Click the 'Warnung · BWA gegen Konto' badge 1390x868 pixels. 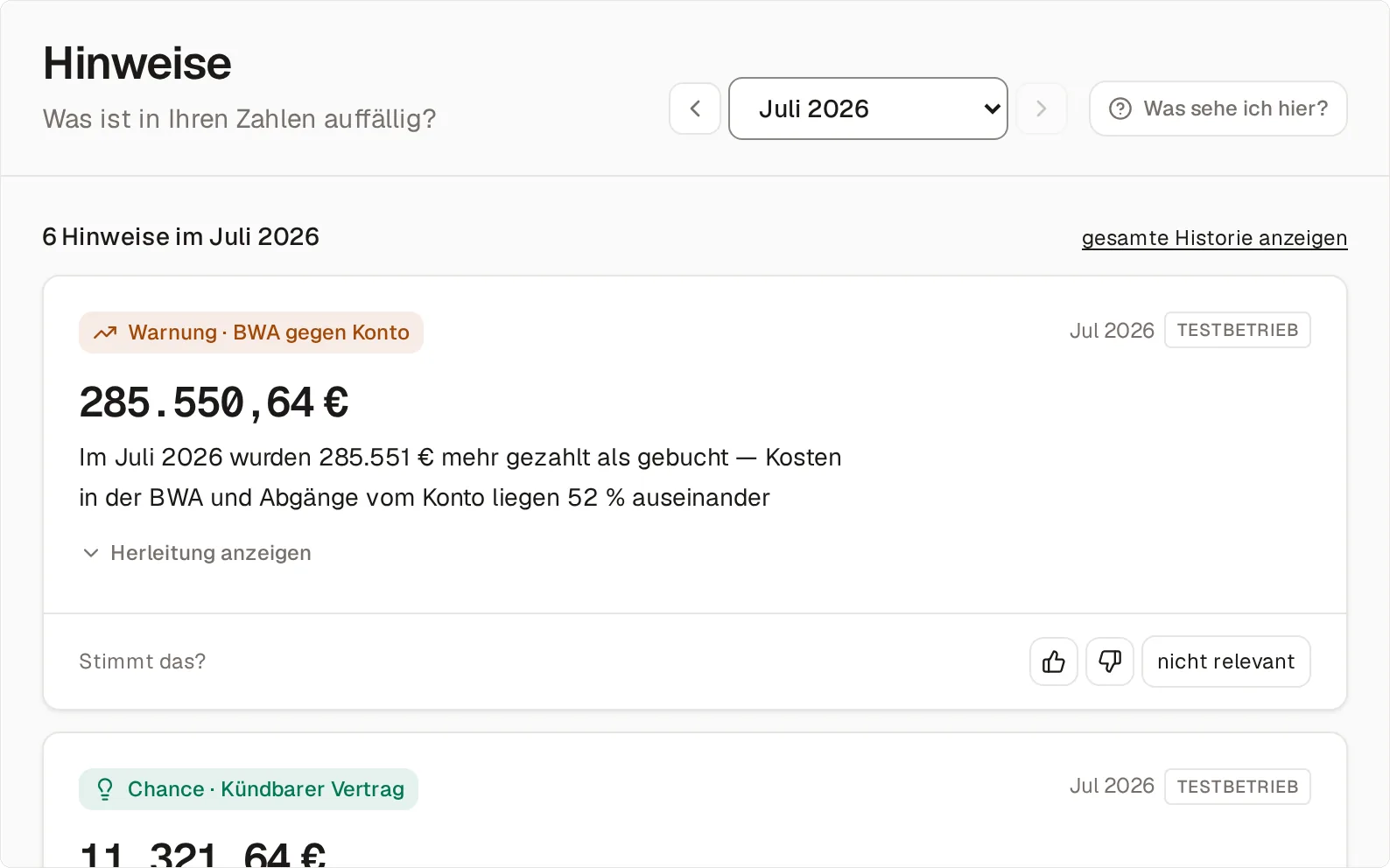[x=251, y=332]
